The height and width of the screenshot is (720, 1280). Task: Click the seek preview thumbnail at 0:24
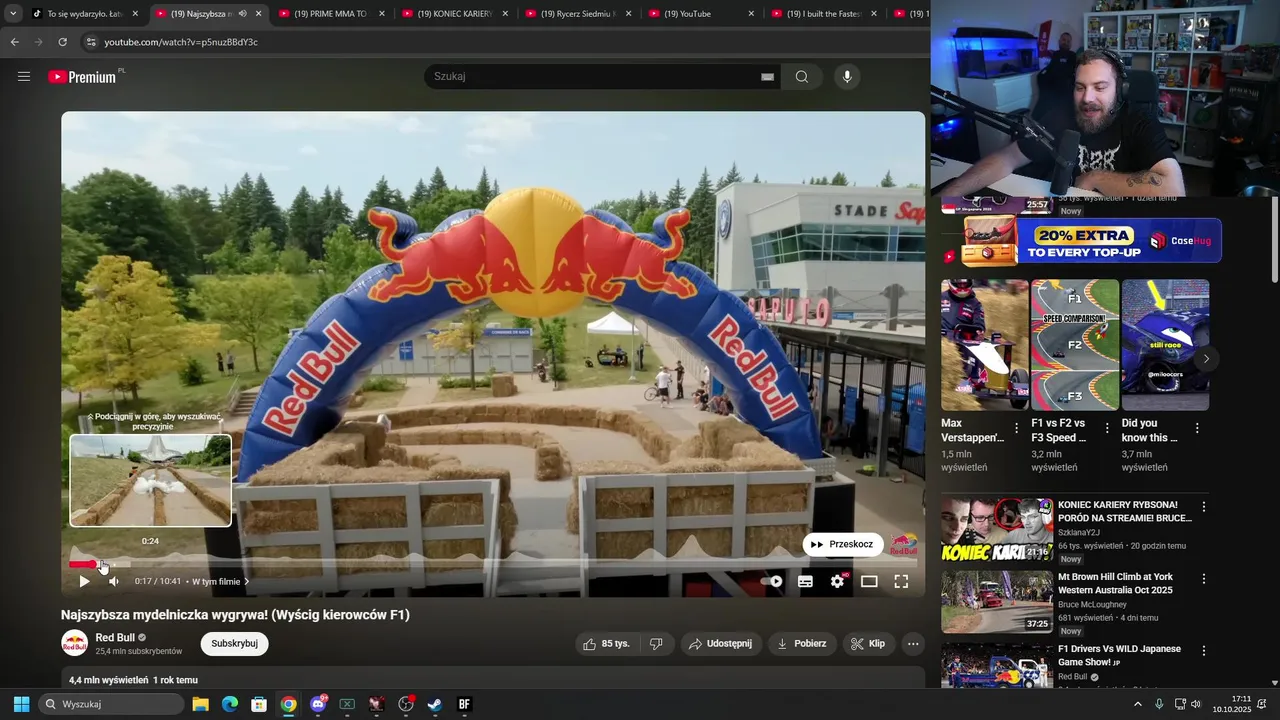pyautogui.click(x=150, y=480)
